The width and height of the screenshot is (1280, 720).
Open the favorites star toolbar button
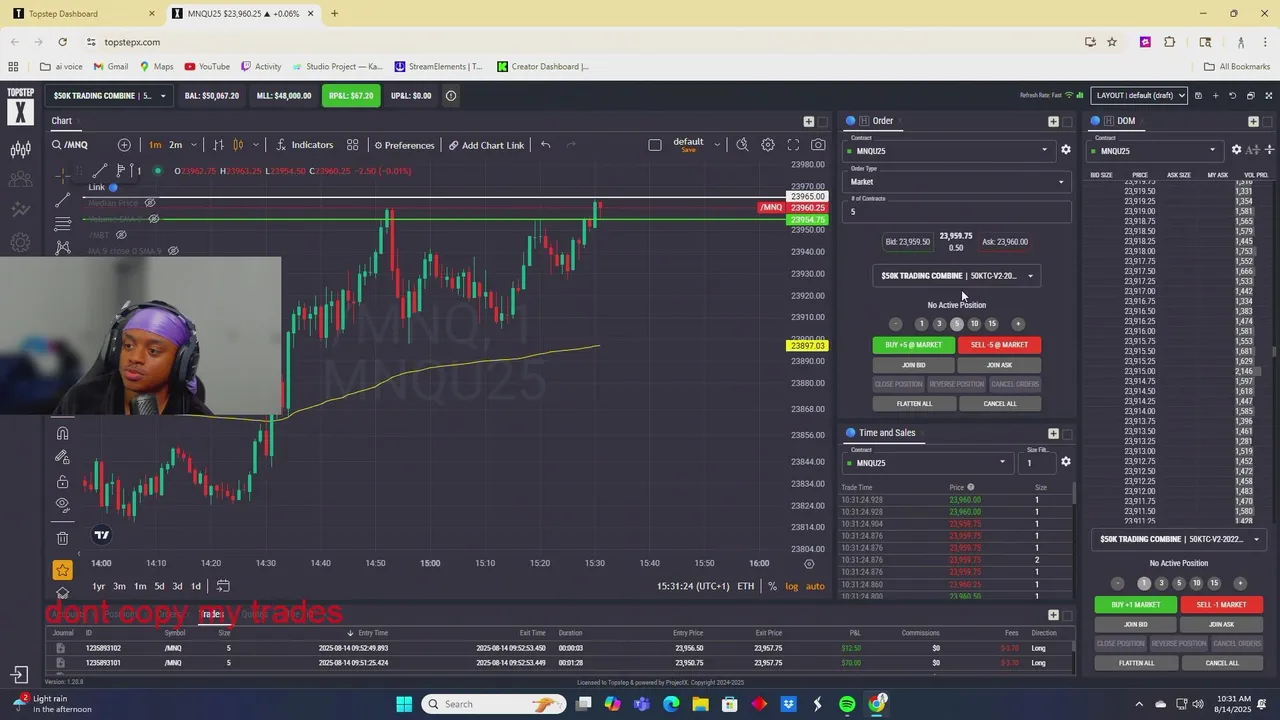point(63,570)
